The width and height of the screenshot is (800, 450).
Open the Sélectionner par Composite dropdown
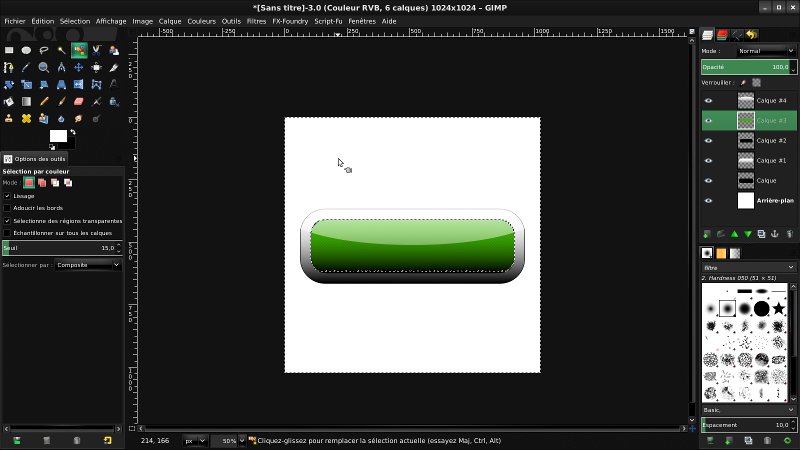tap(88, 265)
